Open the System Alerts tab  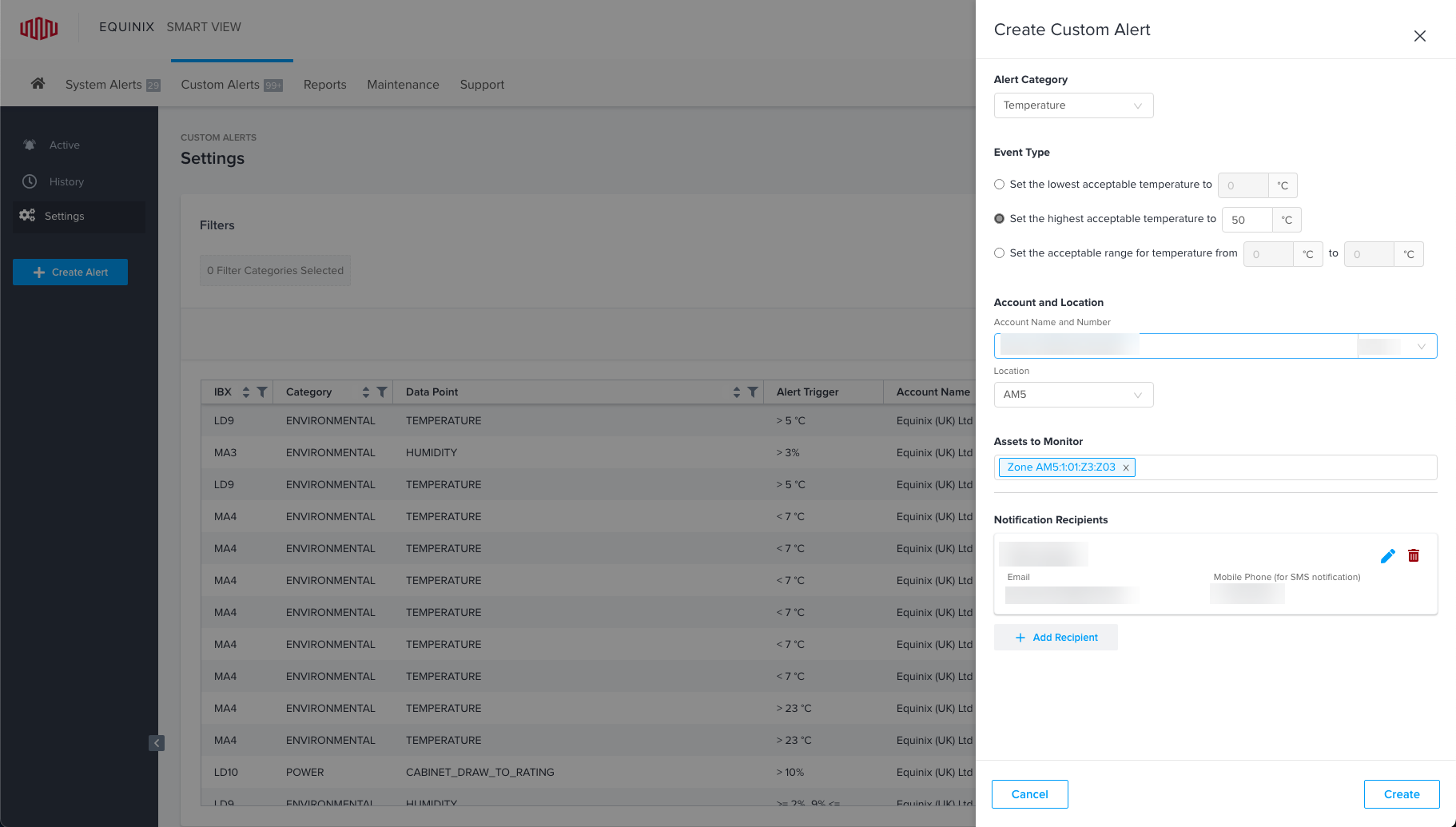tap(113, 85)
